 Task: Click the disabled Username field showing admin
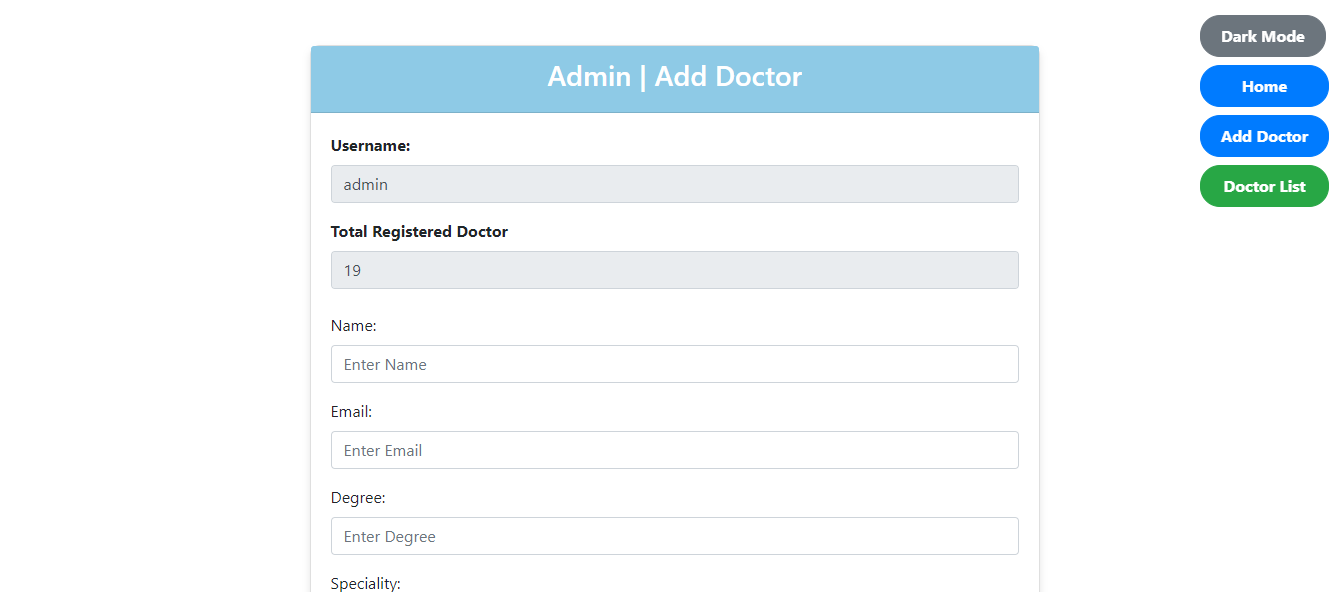tap(675, 184)
